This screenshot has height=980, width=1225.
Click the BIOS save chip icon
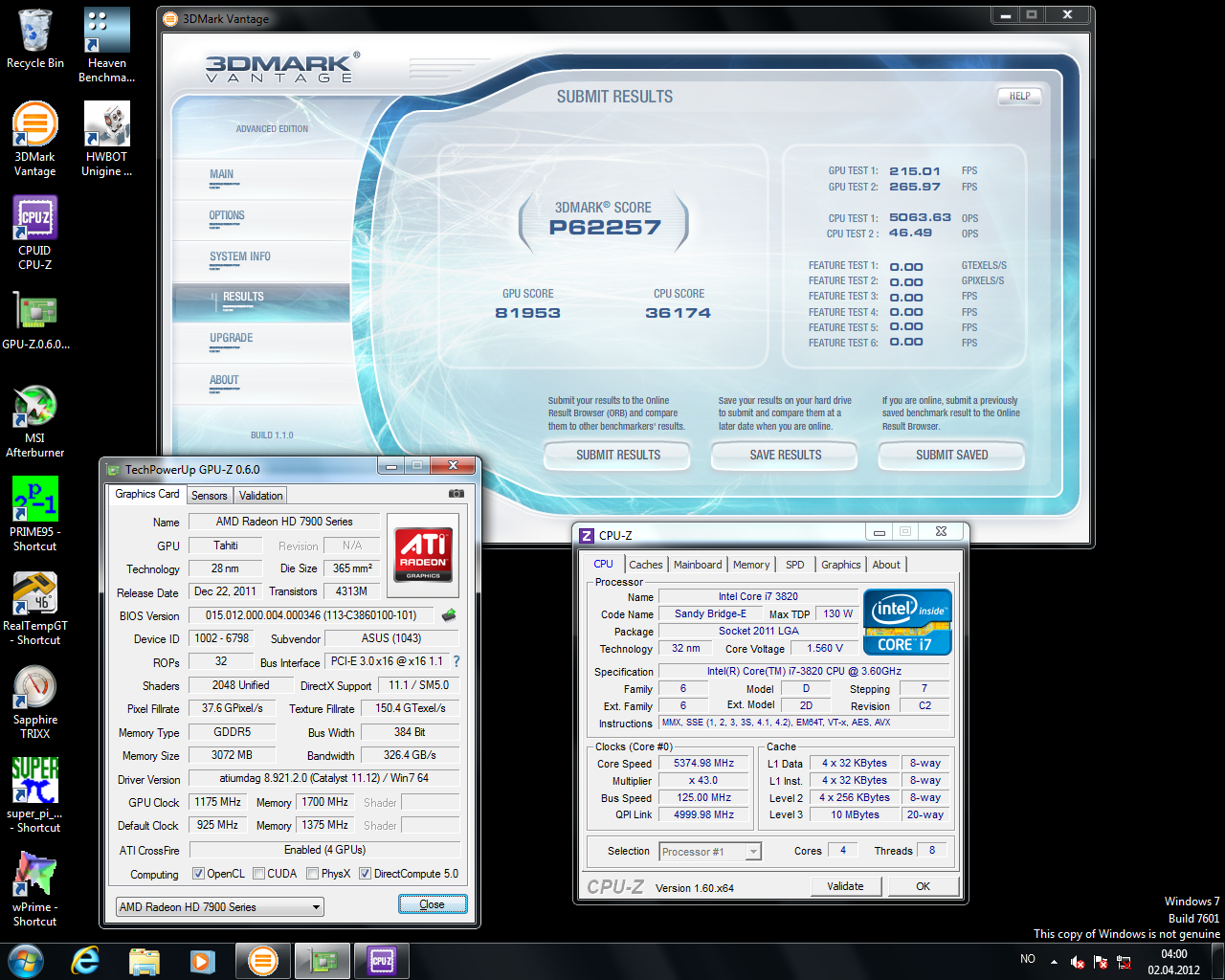click(448, 615)
